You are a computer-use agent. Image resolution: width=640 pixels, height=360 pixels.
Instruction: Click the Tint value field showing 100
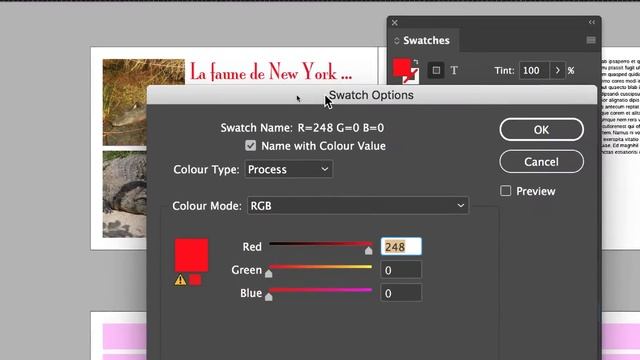534,71
